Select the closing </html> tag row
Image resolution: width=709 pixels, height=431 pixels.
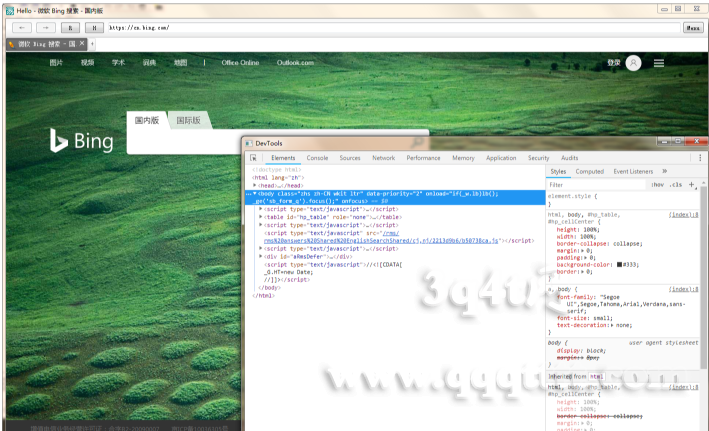[263, 295]
